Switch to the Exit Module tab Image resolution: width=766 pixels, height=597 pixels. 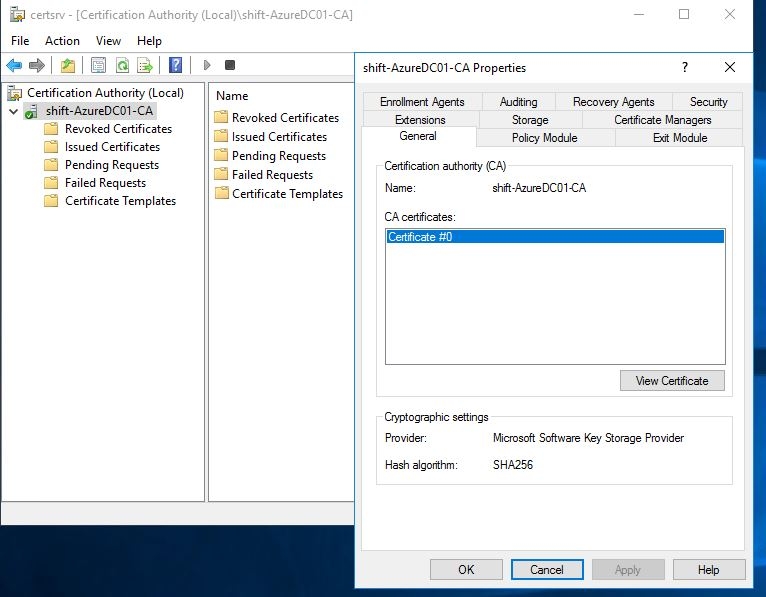point(680,138)
